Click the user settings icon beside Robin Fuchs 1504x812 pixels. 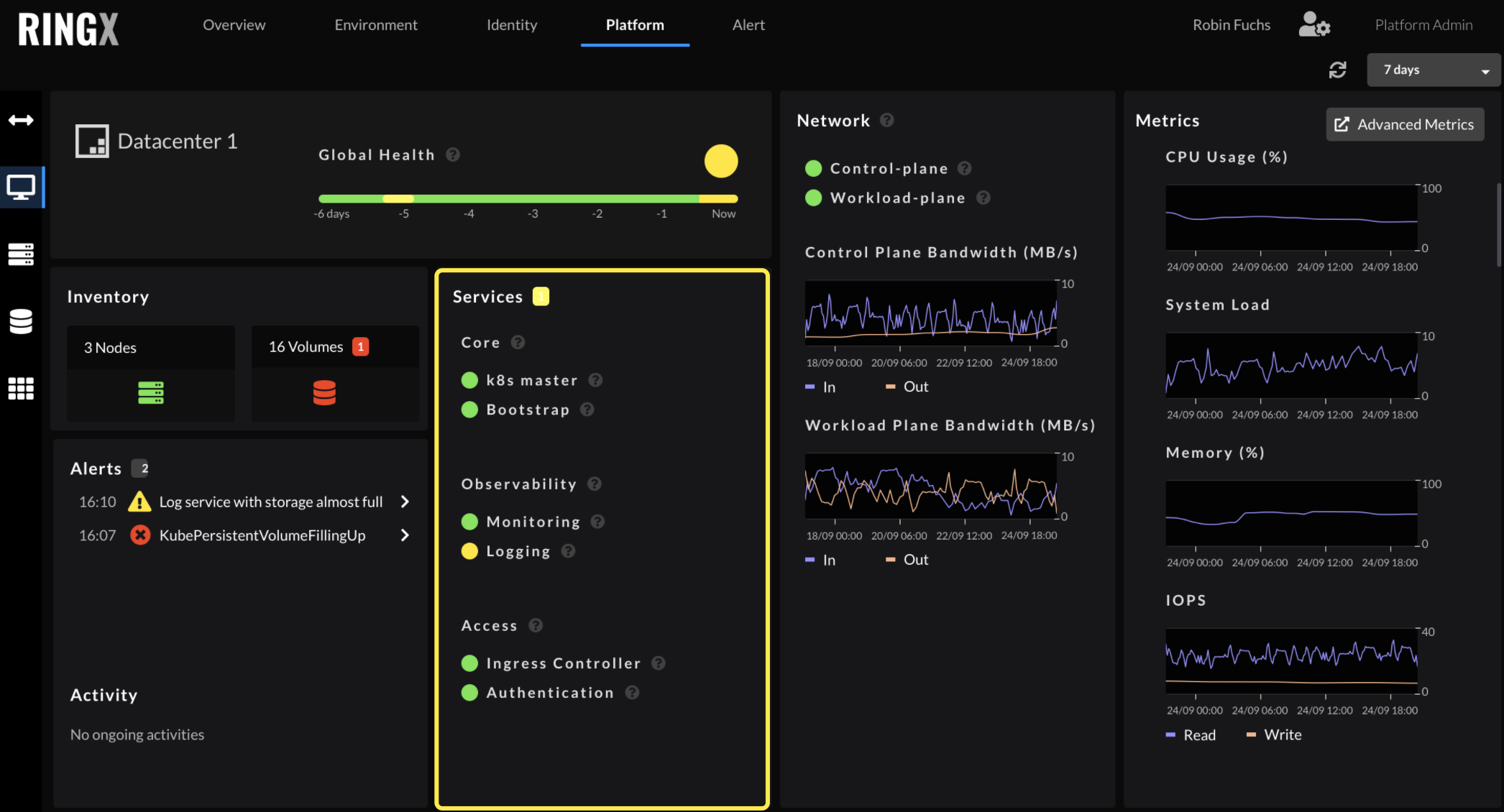1314,25
